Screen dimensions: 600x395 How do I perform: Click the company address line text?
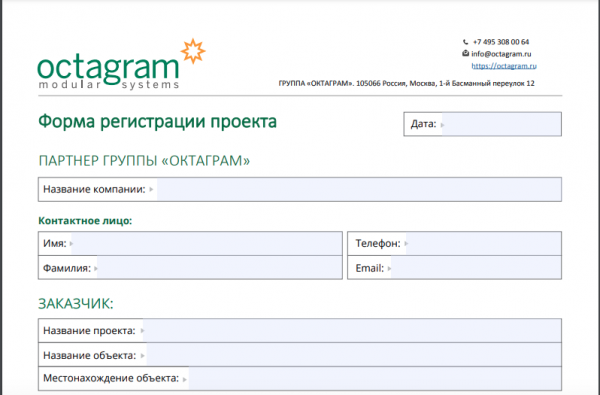coord(406,83)
